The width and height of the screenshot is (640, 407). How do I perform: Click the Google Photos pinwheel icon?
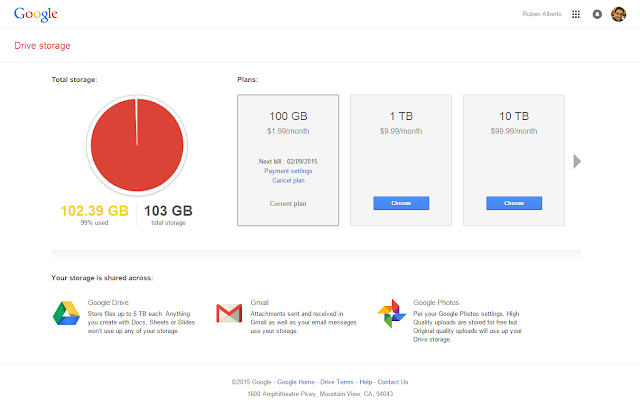[x=392, y=314]
